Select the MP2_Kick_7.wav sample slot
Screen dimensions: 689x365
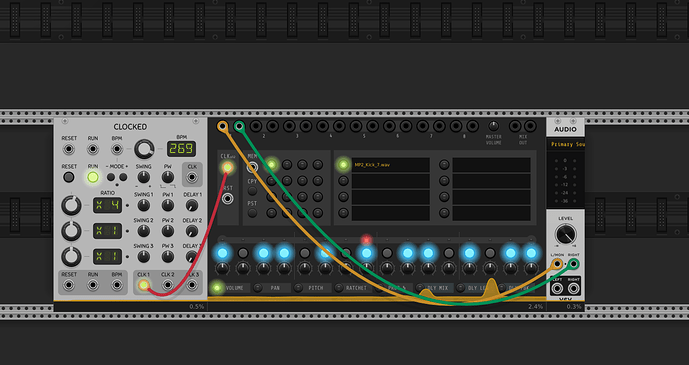[x=390, y=165]
